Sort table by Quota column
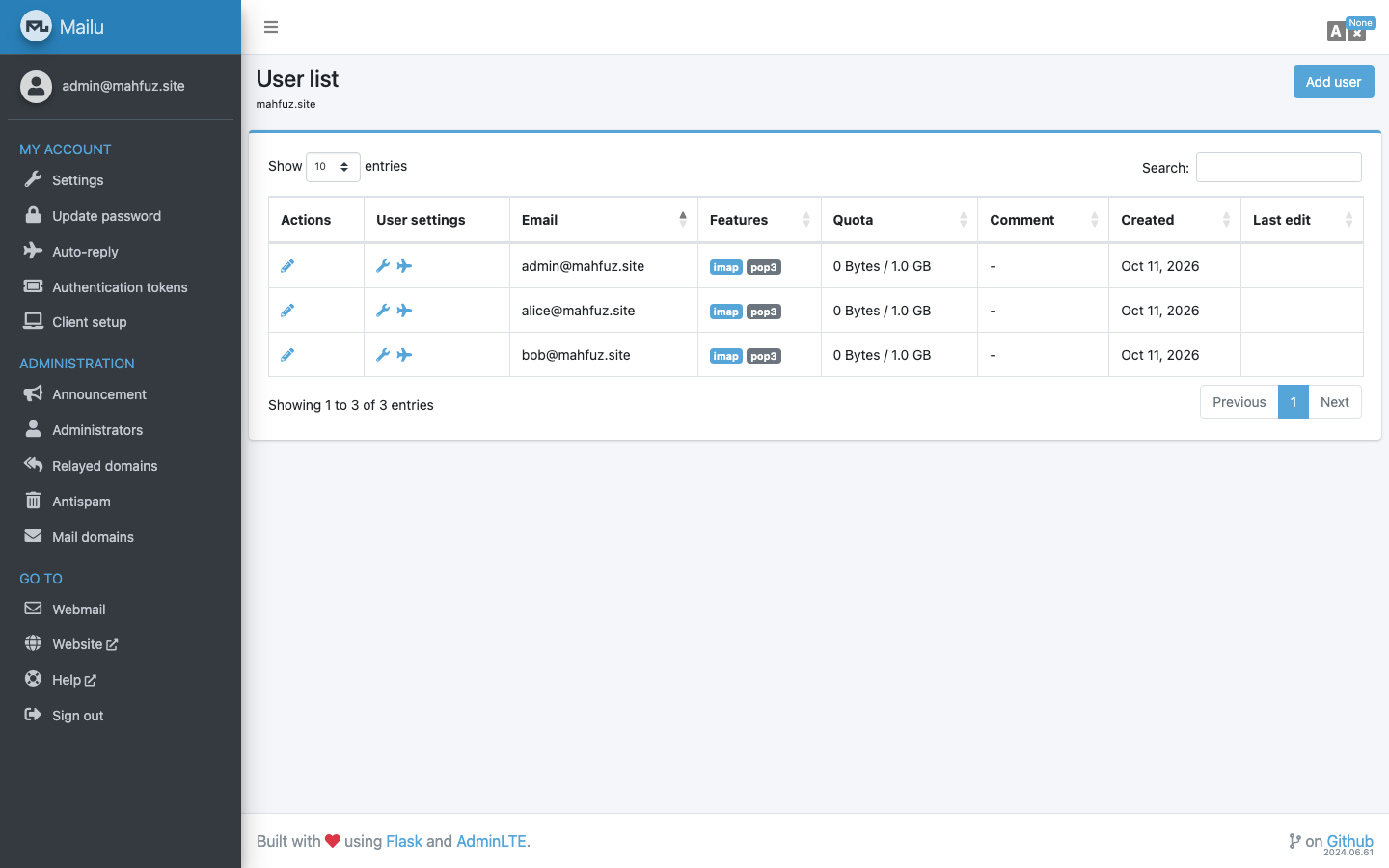Image resolution: width=1389 pixels, height=868 pixels. 899,220
